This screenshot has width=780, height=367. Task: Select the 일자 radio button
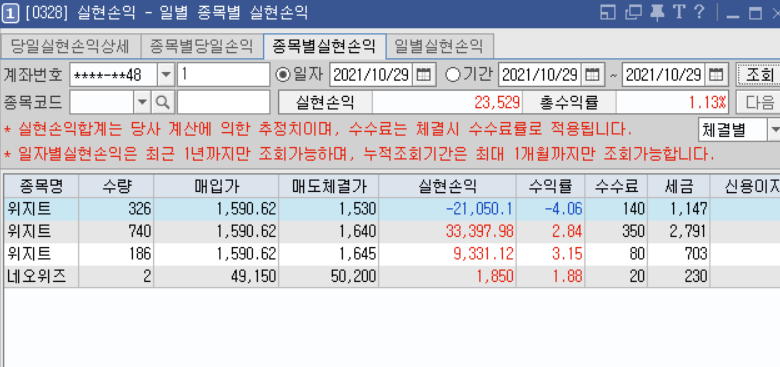click(284, 75)
